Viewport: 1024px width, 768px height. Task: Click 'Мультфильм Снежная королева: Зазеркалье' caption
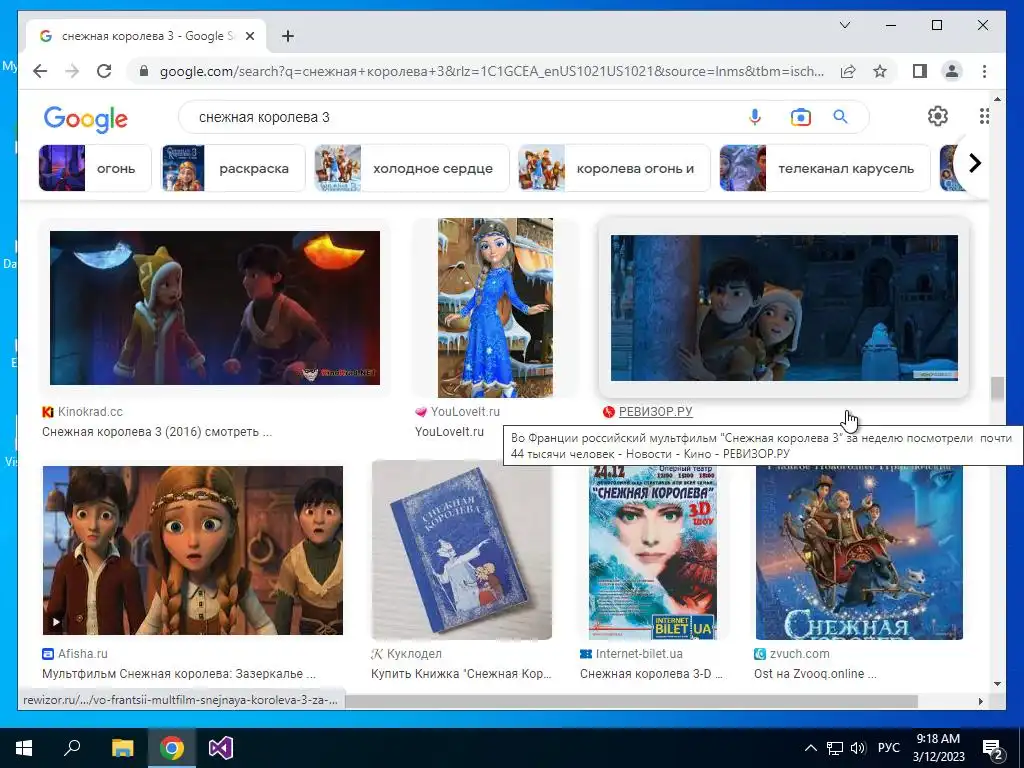179,673
